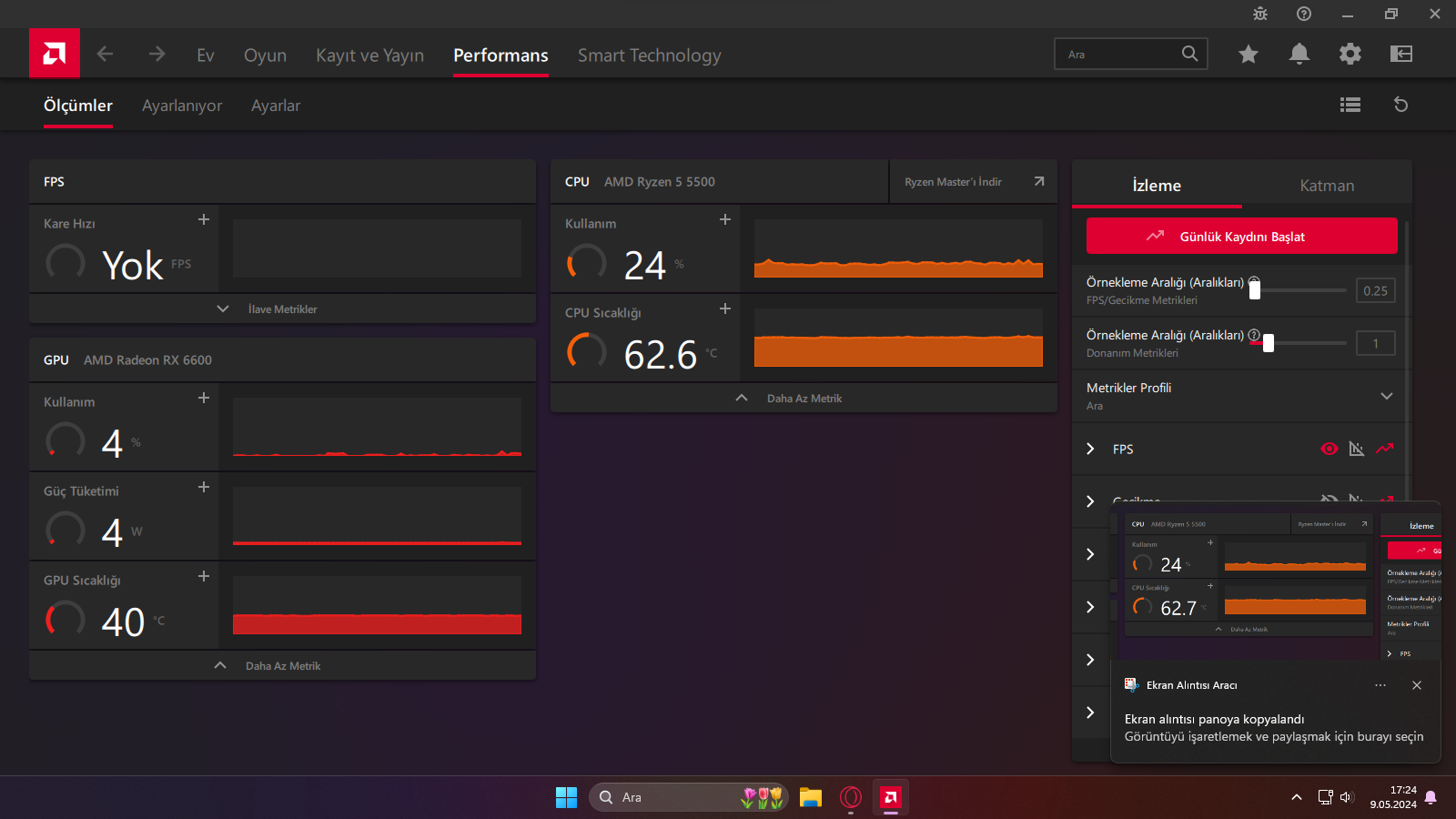Open the Ev tab
Screen dimensions: 1456x819
pos(206,56)
